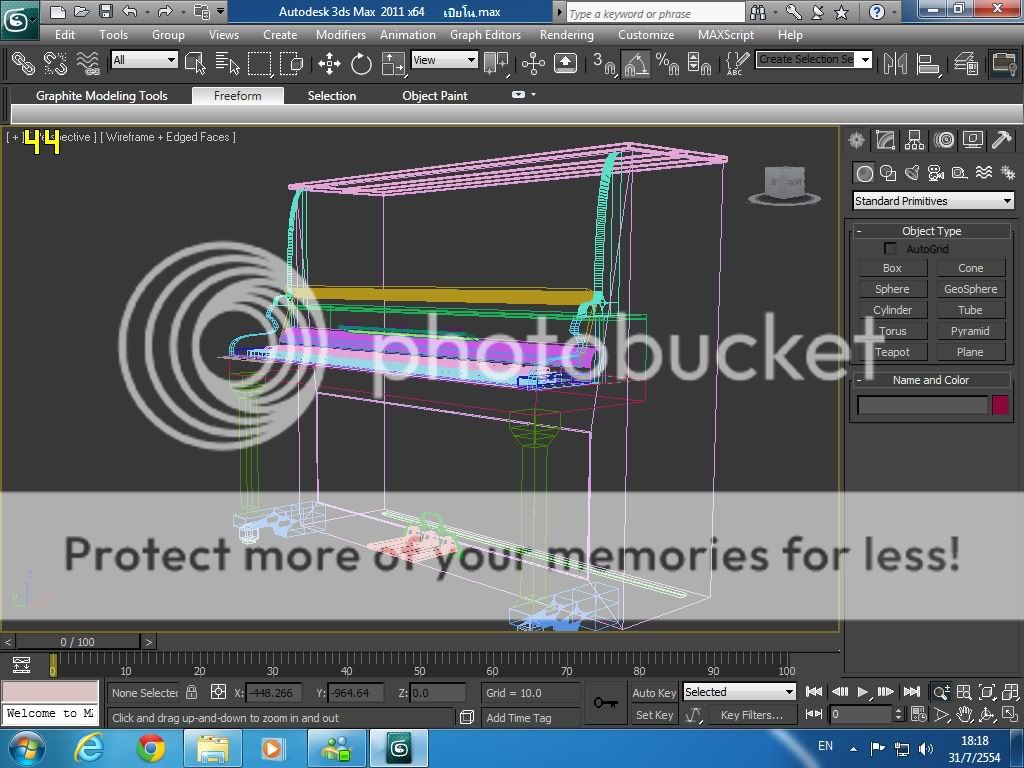Switch to Cameras create category
Viewport: 1024px width, 768px height.
(x=936, y=173)
